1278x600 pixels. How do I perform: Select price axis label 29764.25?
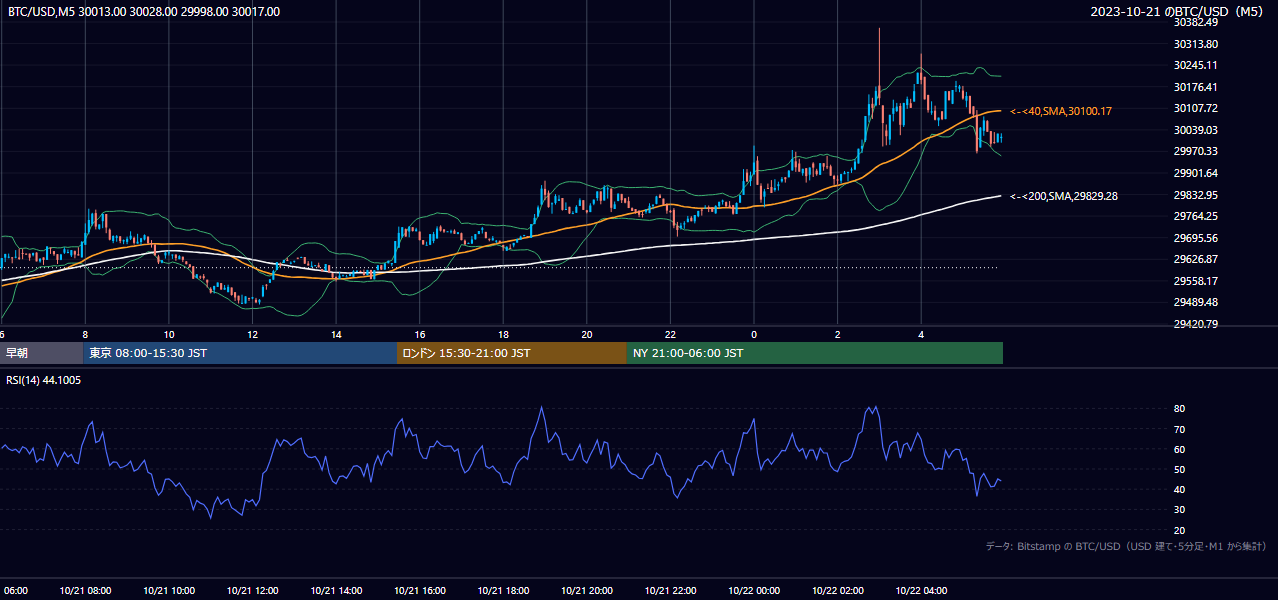coord(1195,216)
